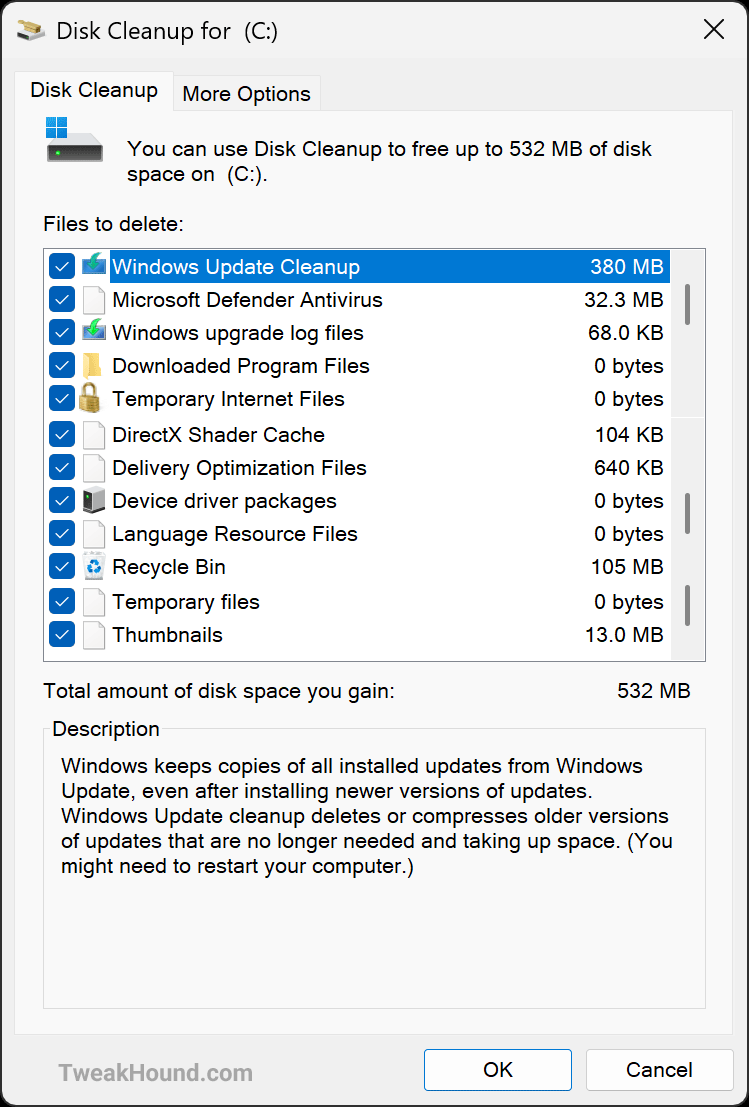Click the Windows Update Cleanup icon
This screenshot has width=749, height=1107.
pos(93,267)
